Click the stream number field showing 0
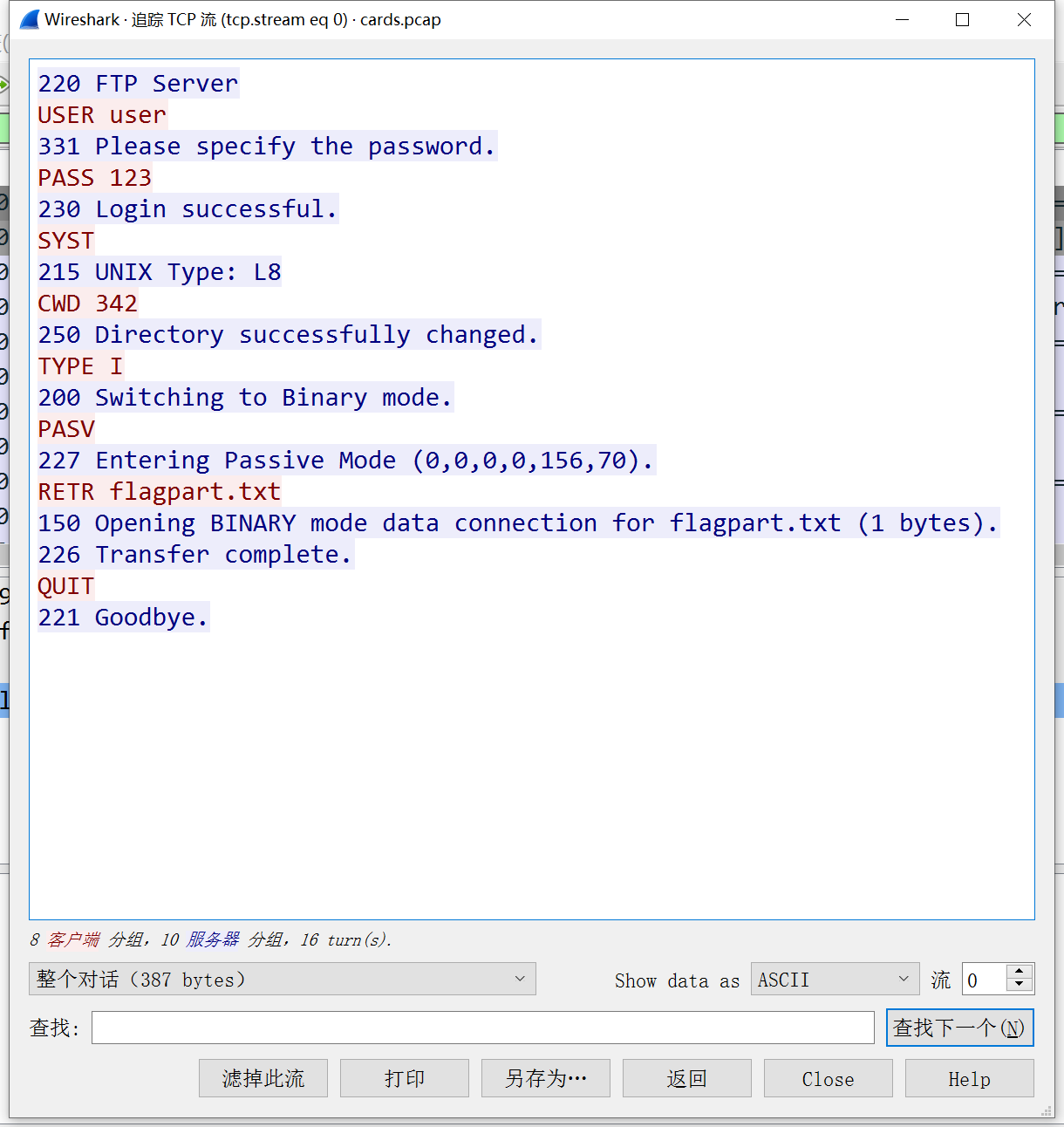 coord(984,980)
